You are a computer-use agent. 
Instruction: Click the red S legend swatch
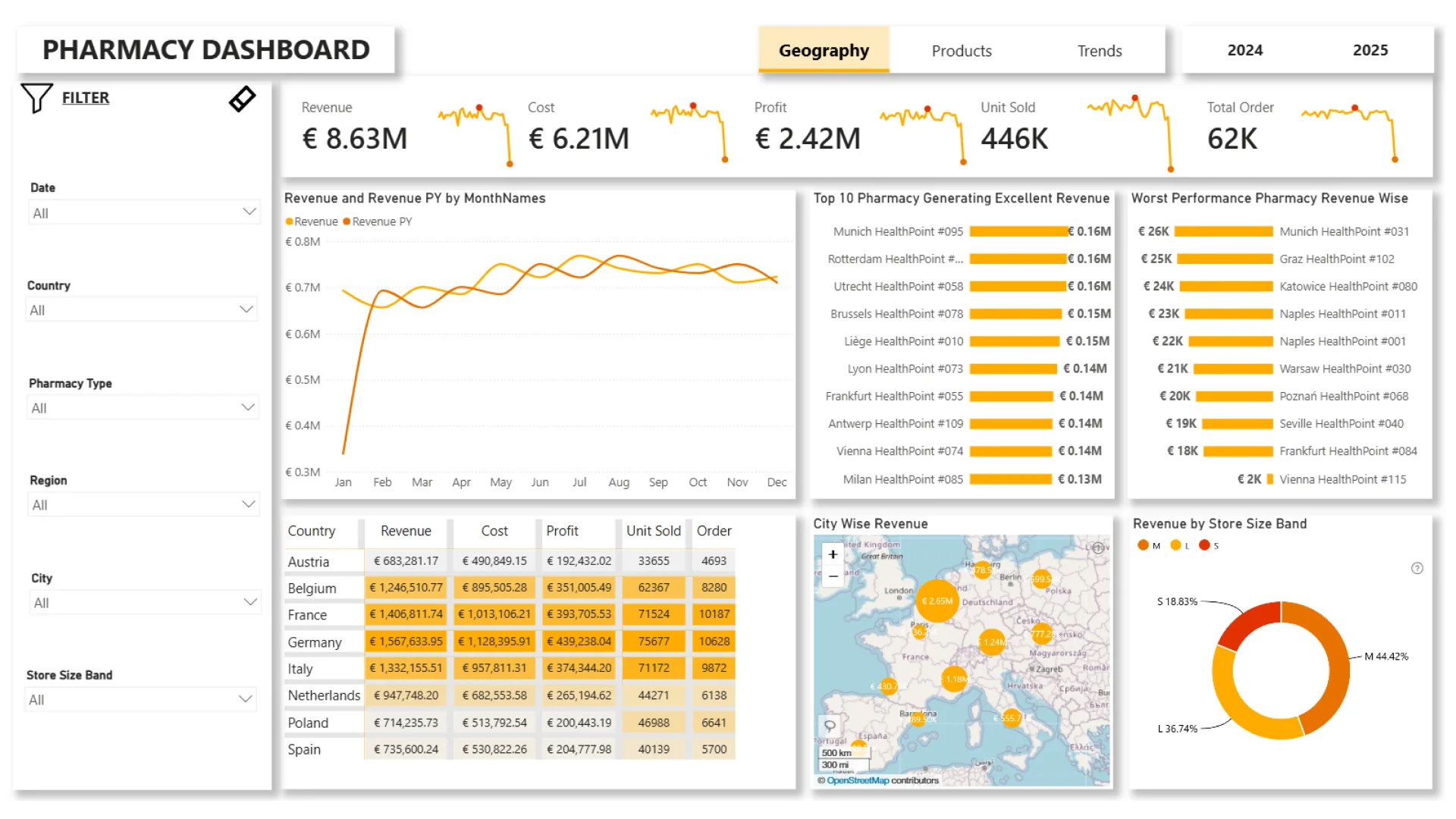(1204, 545)
